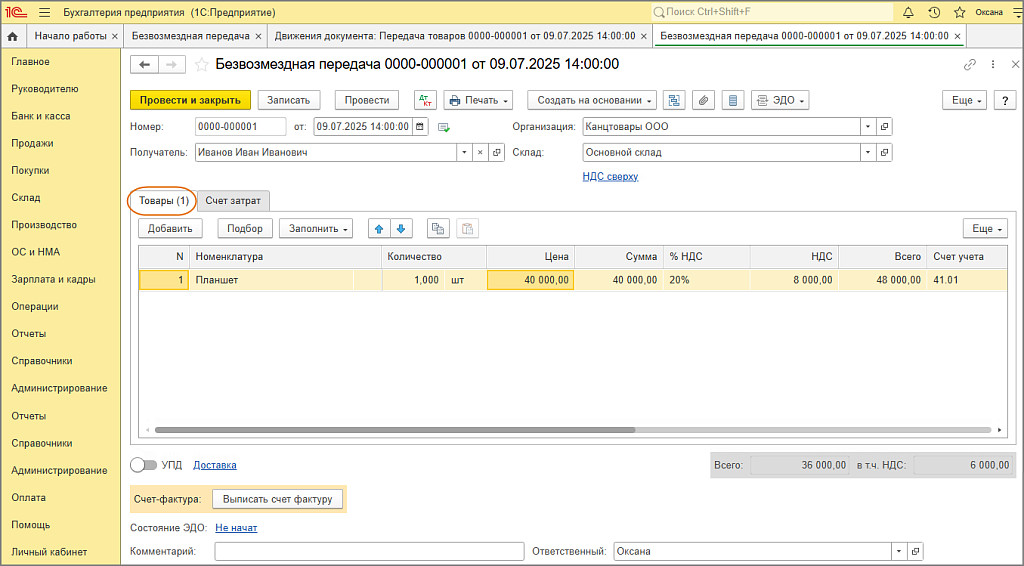Screen dimensions: 1024x566
Task: Open the НДС сверху link
Action: pos(610,176)
